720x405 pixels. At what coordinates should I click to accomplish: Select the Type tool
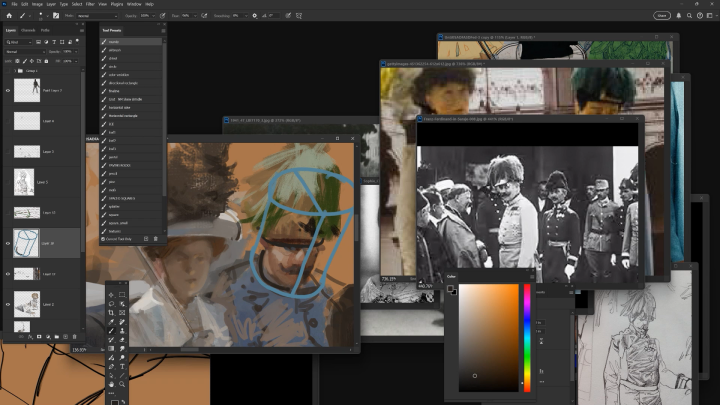pyautogui.click(x=122, y=366)
